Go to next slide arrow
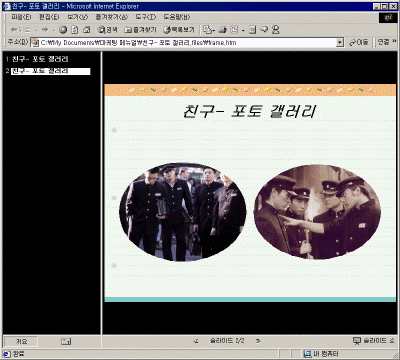The image size is (400, 360). 258,341
